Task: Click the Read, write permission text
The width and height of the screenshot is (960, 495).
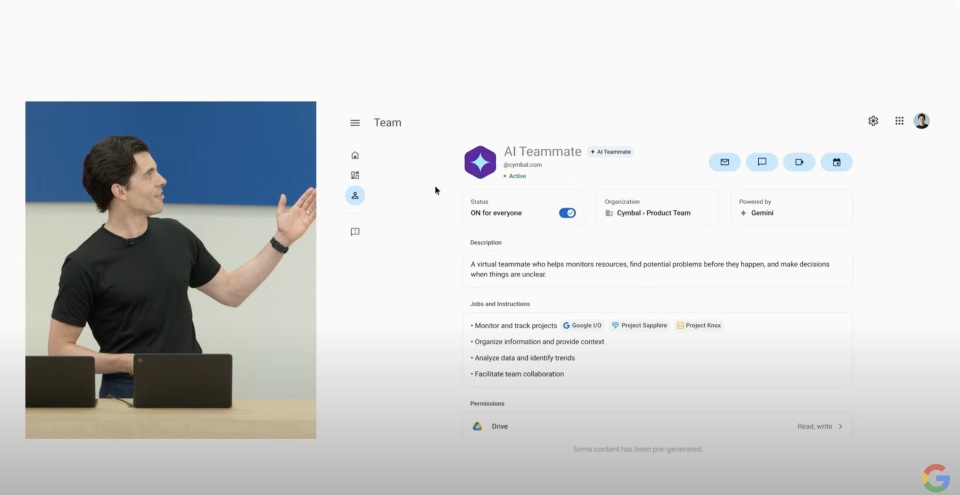Action: pyautogui.click(x=815, y=426)
